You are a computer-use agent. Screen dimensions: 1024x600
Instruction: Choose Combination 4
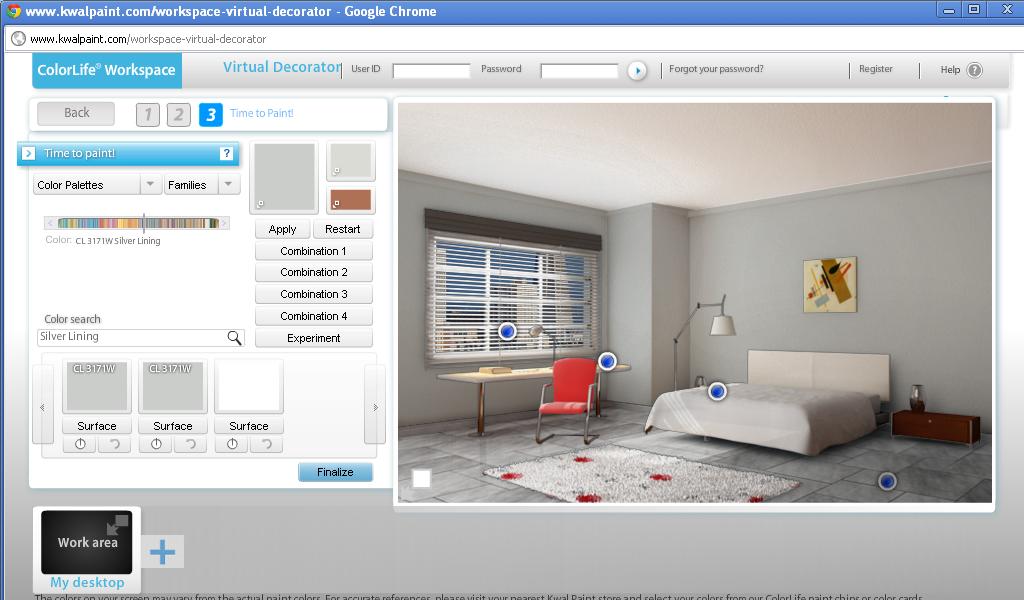point(313,316)
